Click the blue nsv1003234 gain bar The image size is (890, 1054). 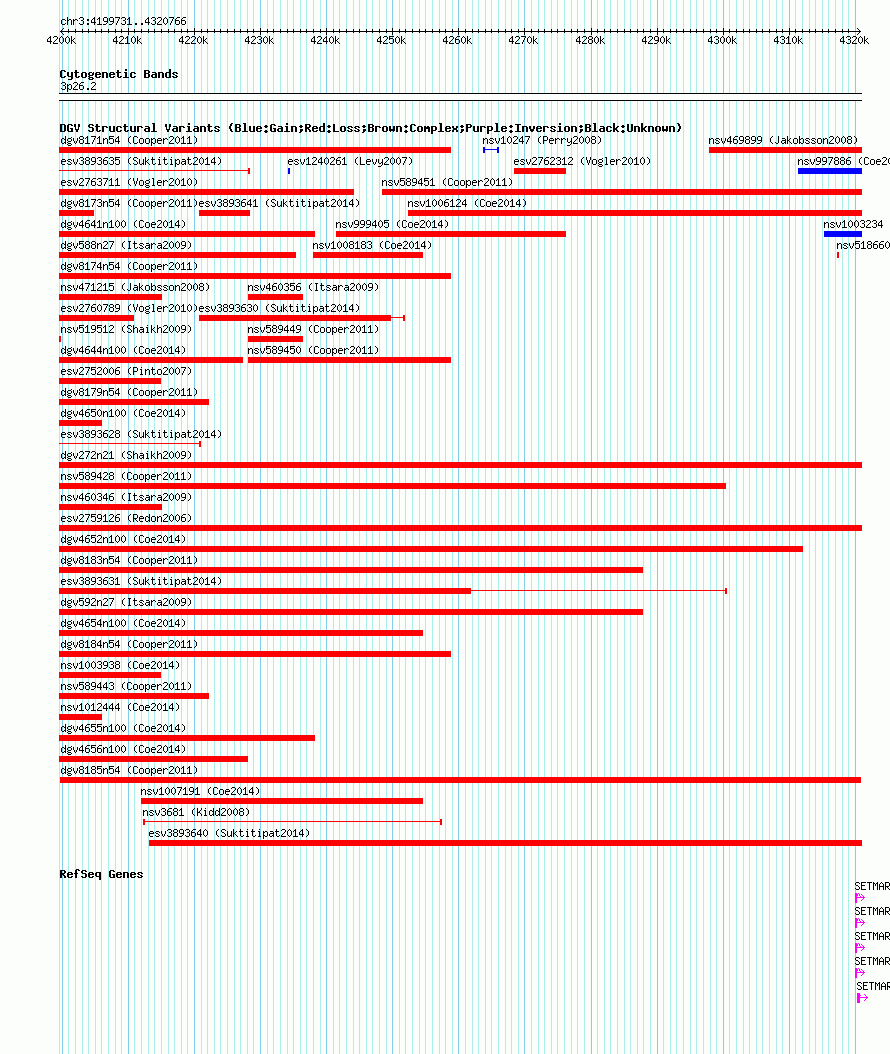coord(843,234)
